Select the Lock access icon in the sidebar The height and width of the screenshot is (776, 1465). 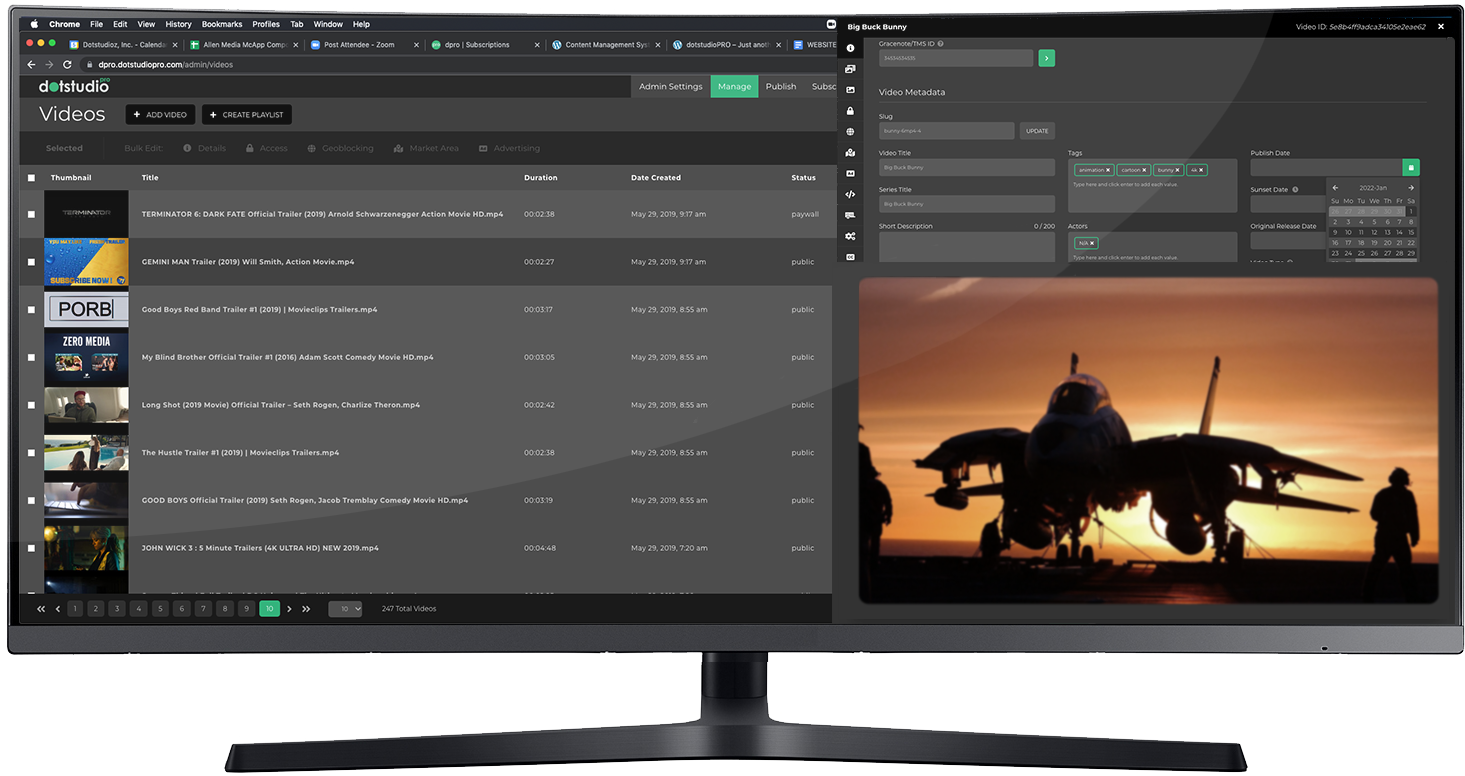(x=850, y=111)
